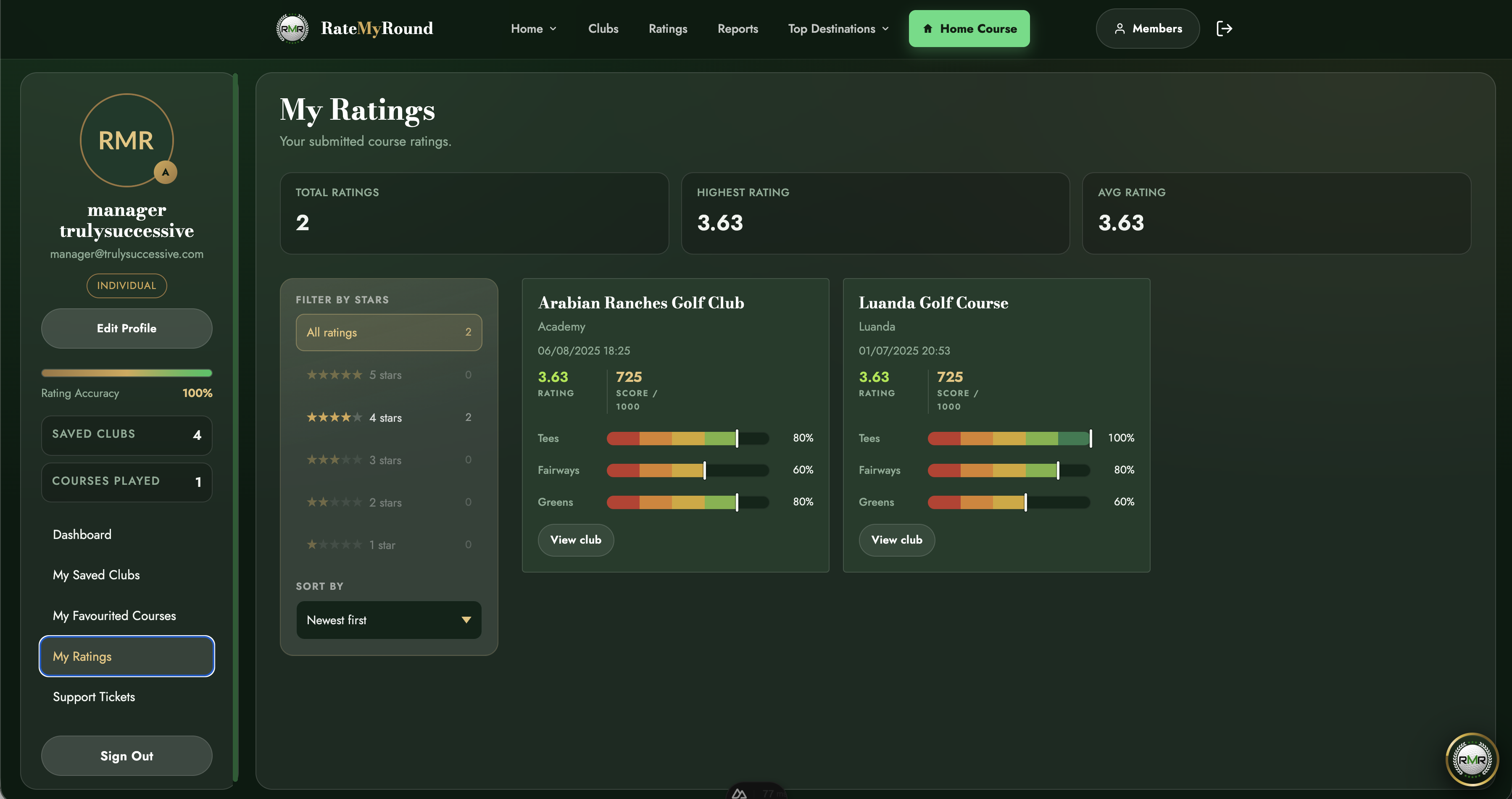The height and width of the screenshot is (799, 1512).
Task: Click Luanda Fairways rating bar
Action: (x=1009, y=470)
